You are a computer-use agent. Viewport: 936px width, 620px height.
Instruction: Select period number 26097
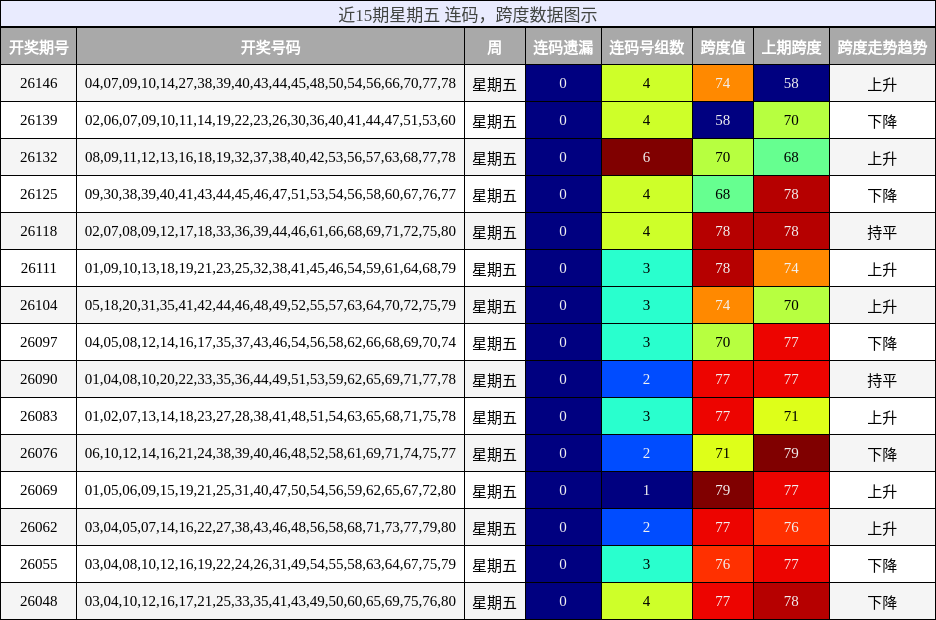pos(39,342)
